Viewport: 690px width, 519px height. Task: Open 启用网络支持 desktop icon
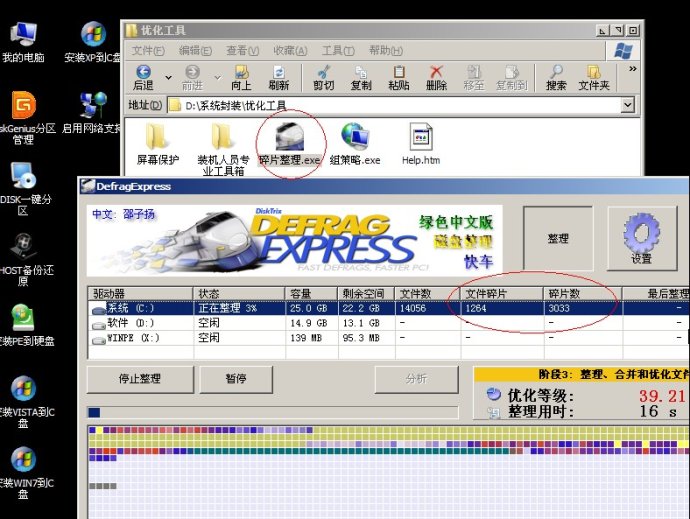(92, 112)
